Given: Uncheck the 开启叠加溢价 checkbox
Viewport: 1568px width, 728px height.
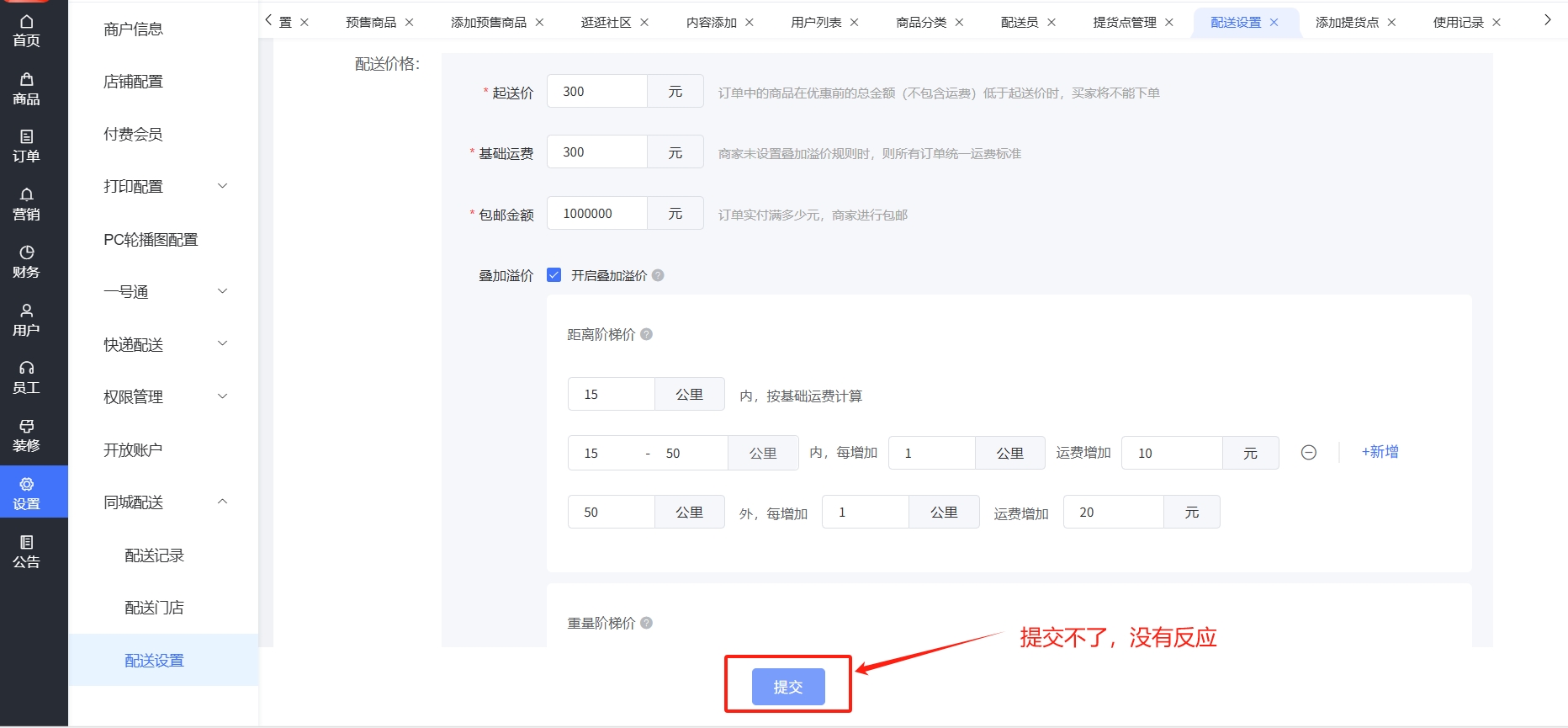Looking at the screenshot, I should [x=554, y=275].
